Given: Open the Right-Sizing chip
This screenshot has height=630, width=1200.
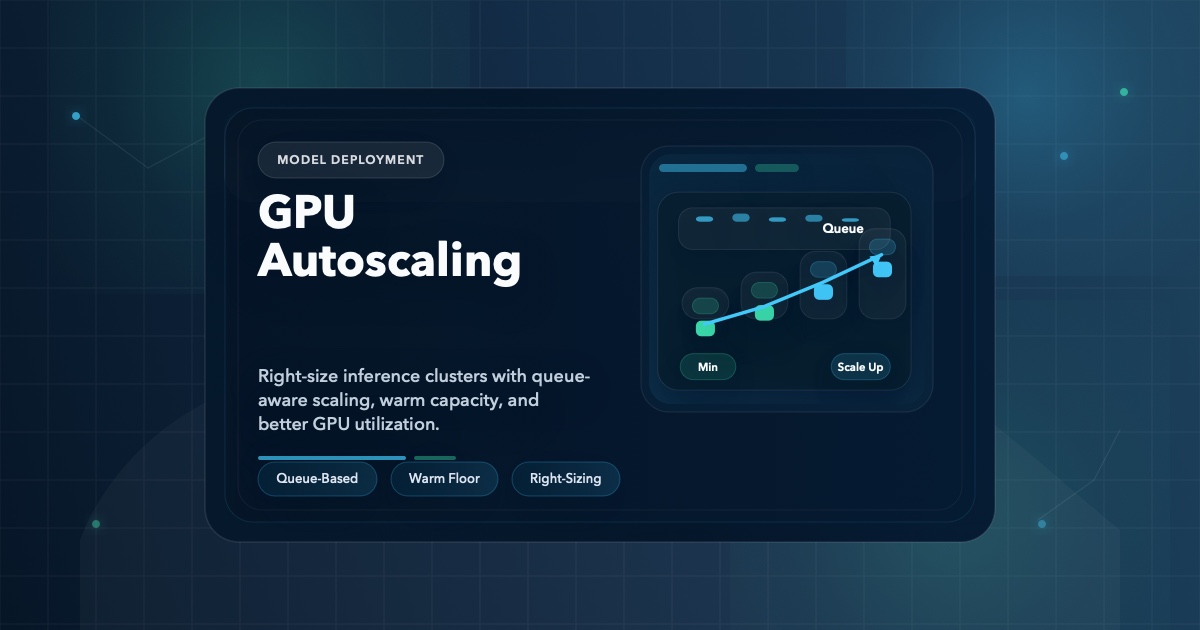Looking at the screenshot, I should point(566,479).
